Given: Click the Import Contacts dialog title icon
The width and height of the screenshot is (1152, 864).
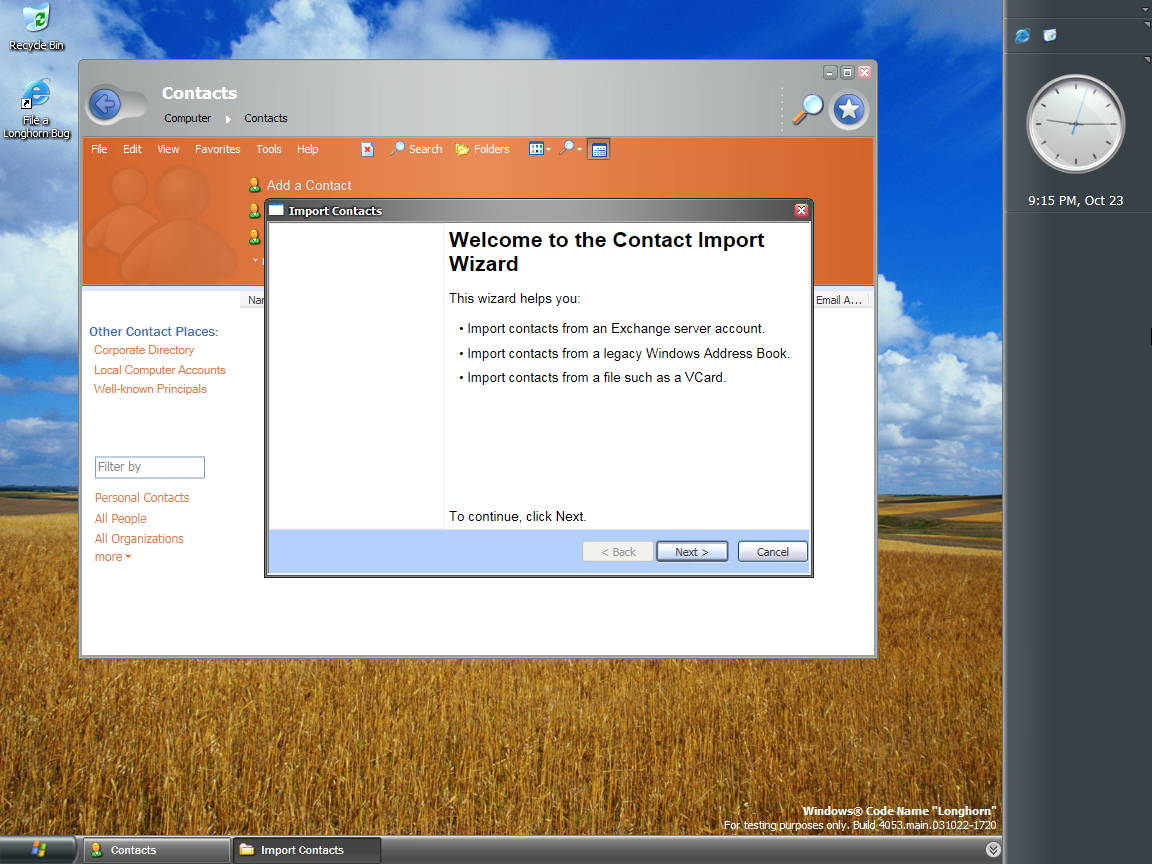Looking at the screenshot, I should click(276, 210).
